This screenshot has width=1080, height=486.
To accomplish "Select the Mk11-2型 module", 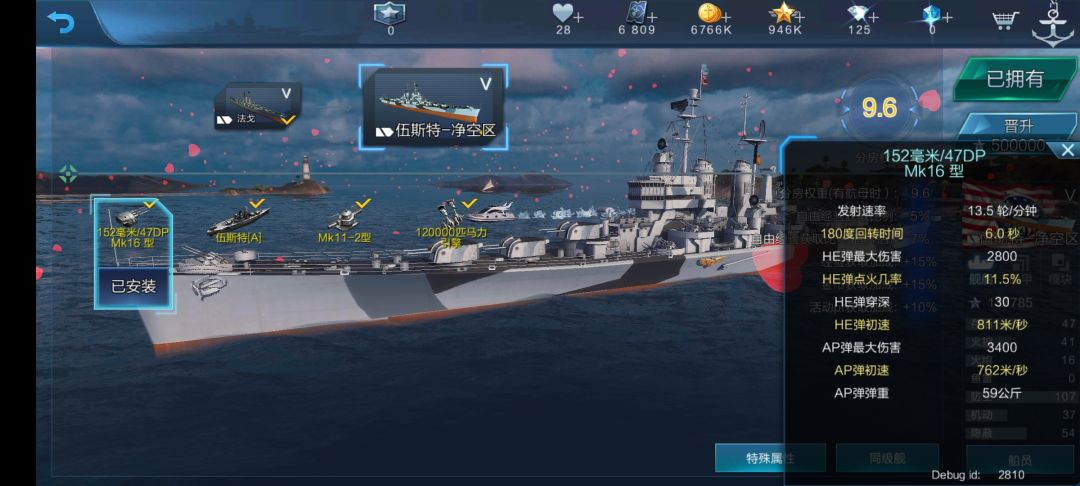I will coord(346,222).
